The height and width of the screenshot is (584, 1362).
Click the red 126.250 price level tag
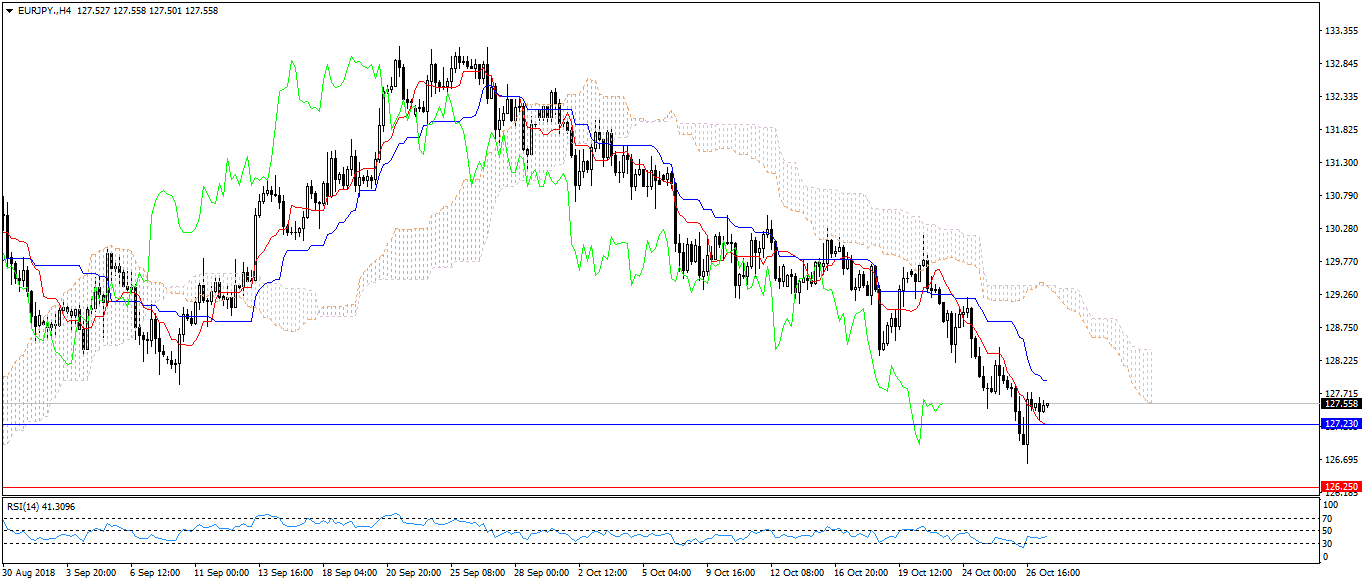(1339, 487)
